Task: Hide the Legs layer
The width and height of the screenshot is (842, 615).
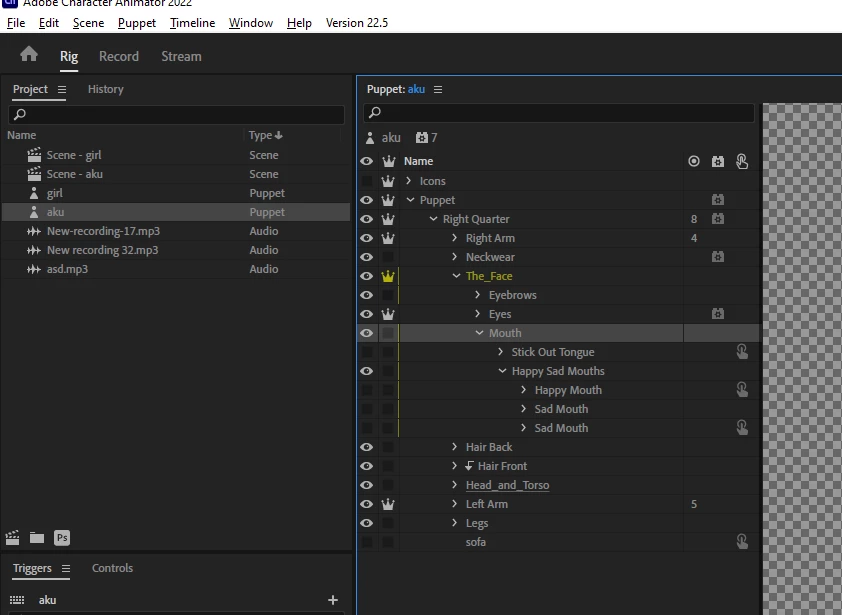Action: click(x=367, y=523)
